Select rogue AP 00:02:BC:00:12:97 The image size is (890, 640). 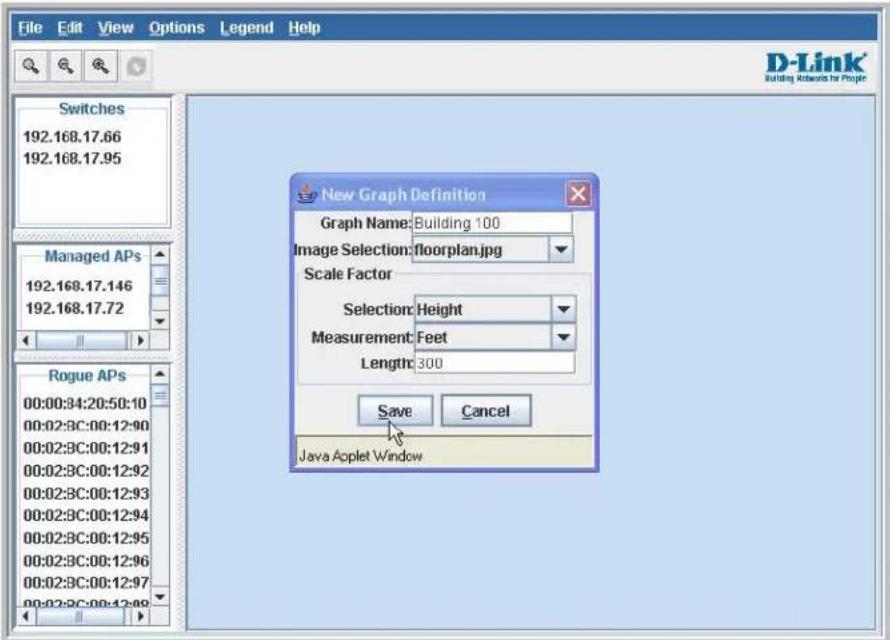click(85, 582)
